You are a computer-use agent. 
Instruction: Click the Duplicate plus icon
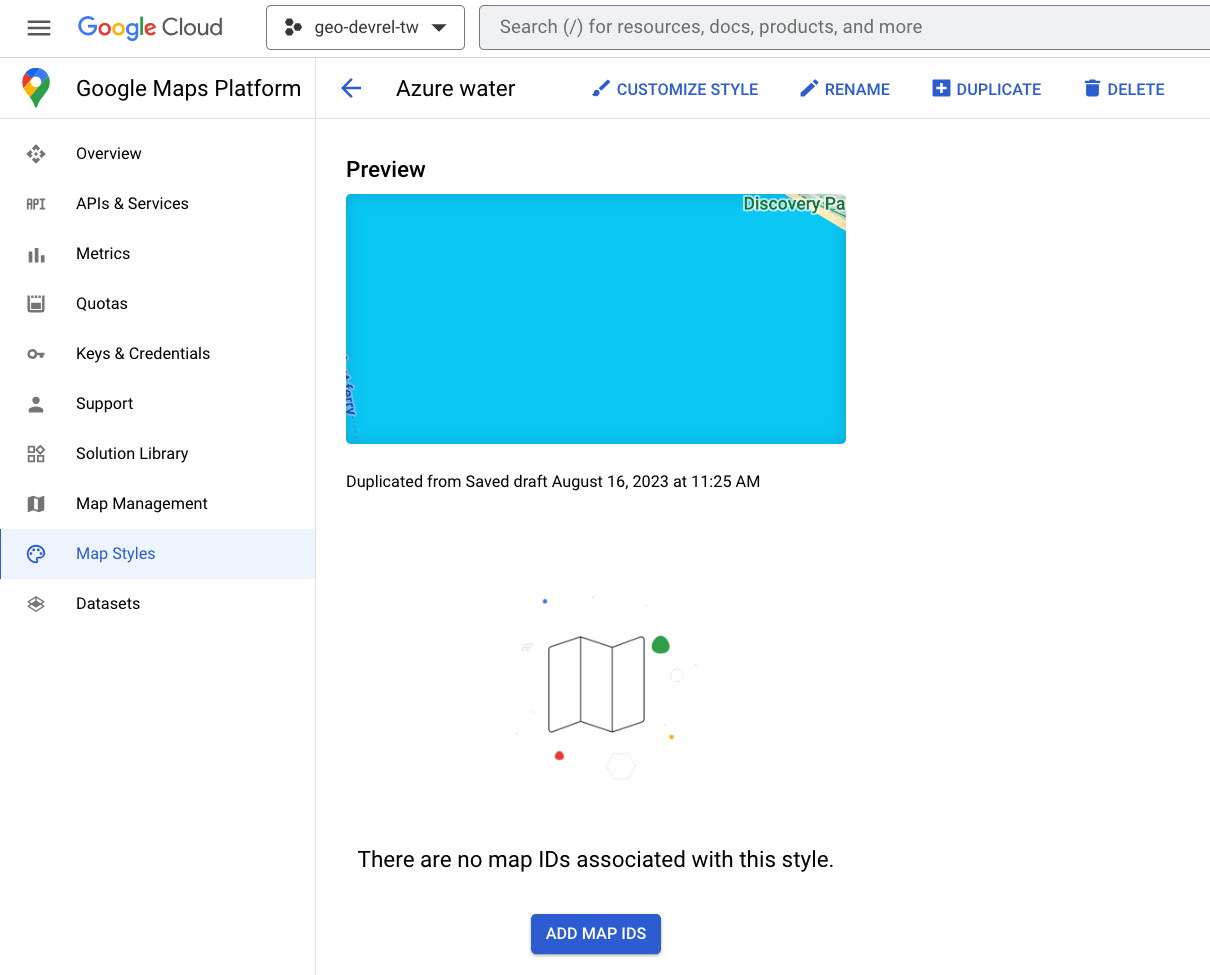click(x=941, y=89)
